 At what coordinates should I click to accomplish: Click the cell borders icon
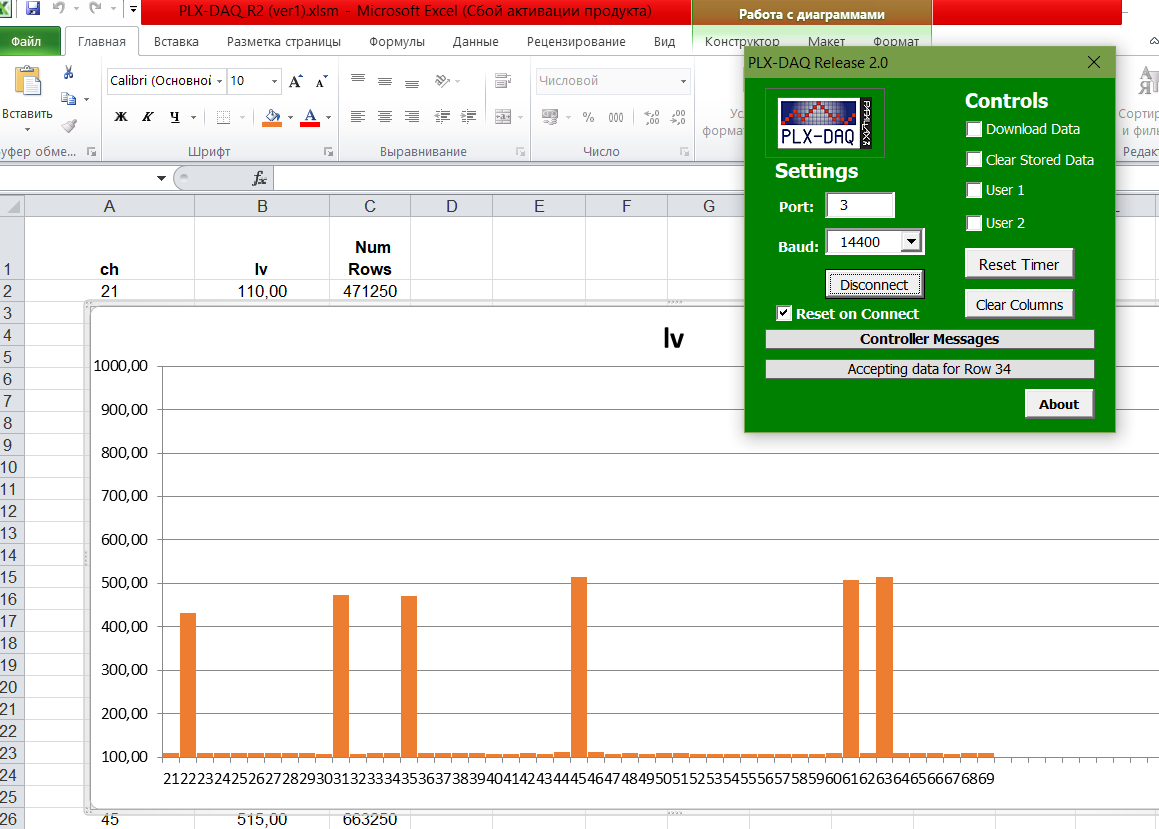pos(223,117)
